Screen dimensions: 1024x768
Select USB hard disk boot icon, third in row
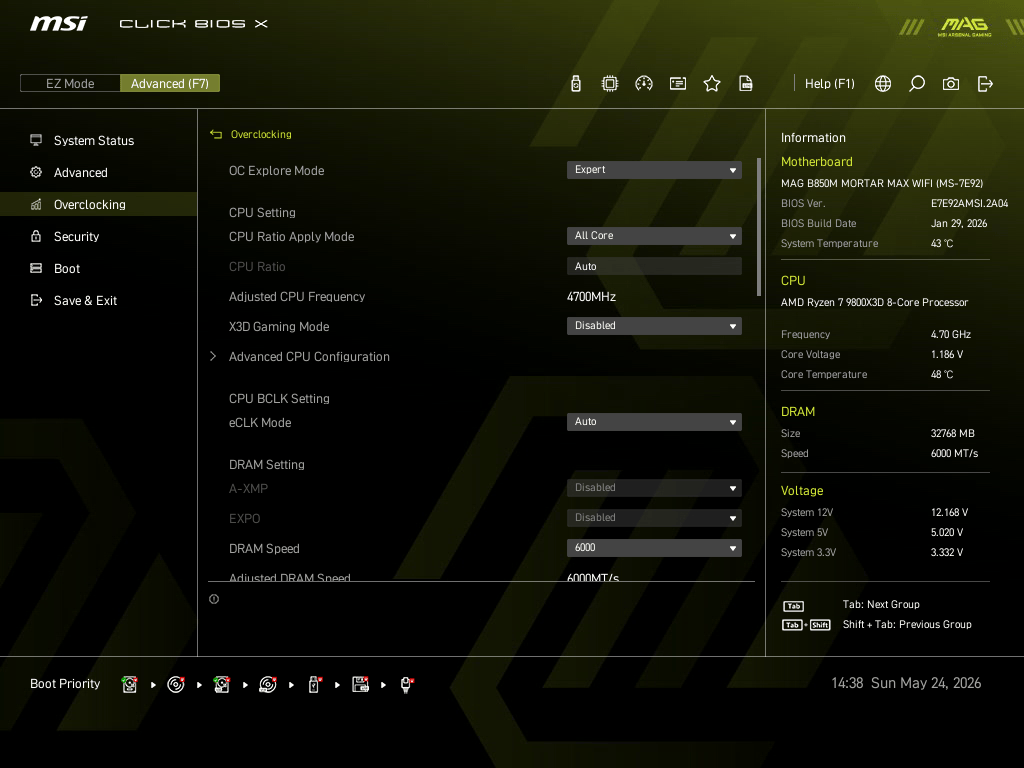pos(222,684)
